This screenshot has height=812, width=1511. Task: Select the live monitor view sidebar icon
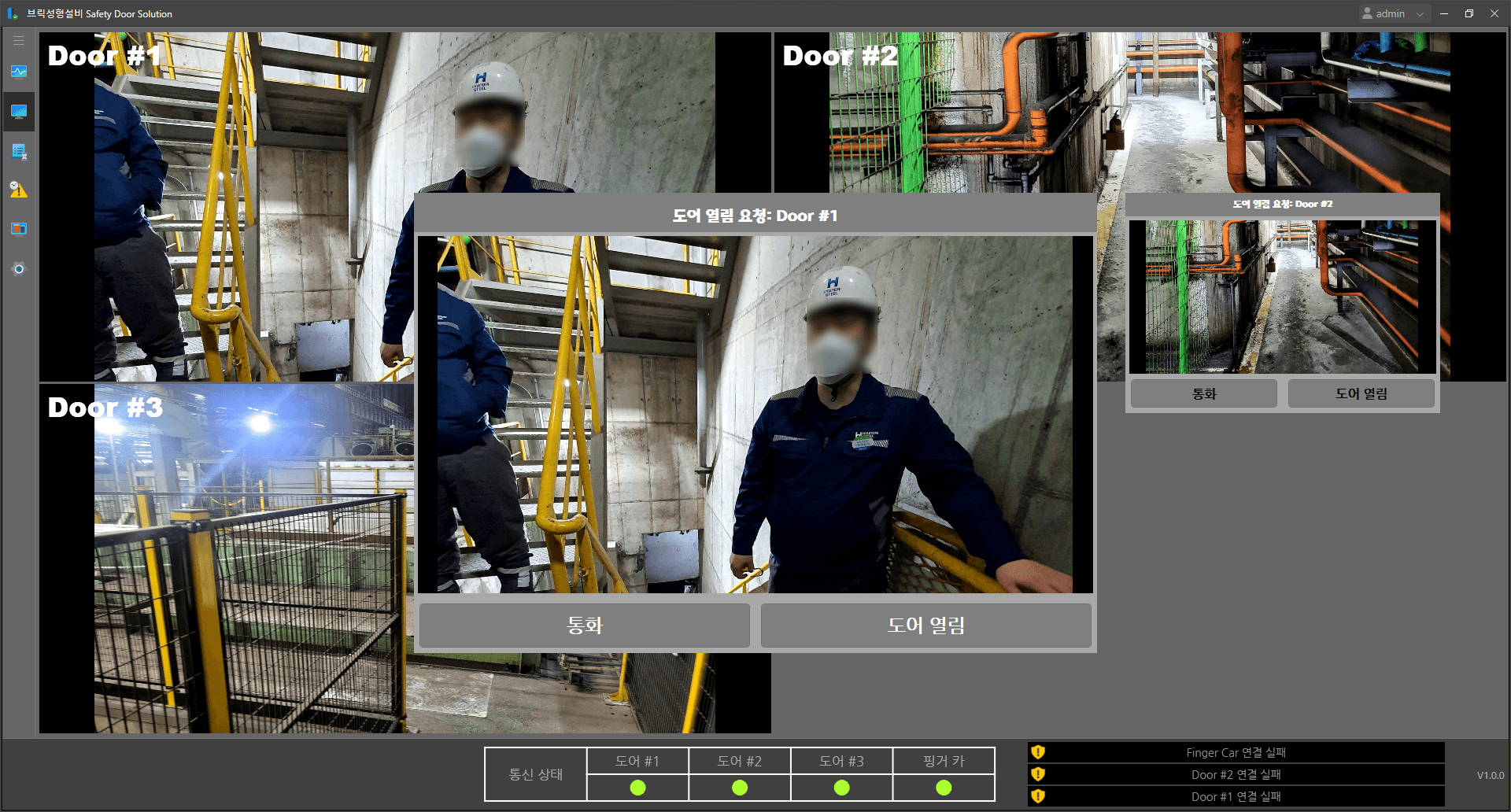point(18,111)
